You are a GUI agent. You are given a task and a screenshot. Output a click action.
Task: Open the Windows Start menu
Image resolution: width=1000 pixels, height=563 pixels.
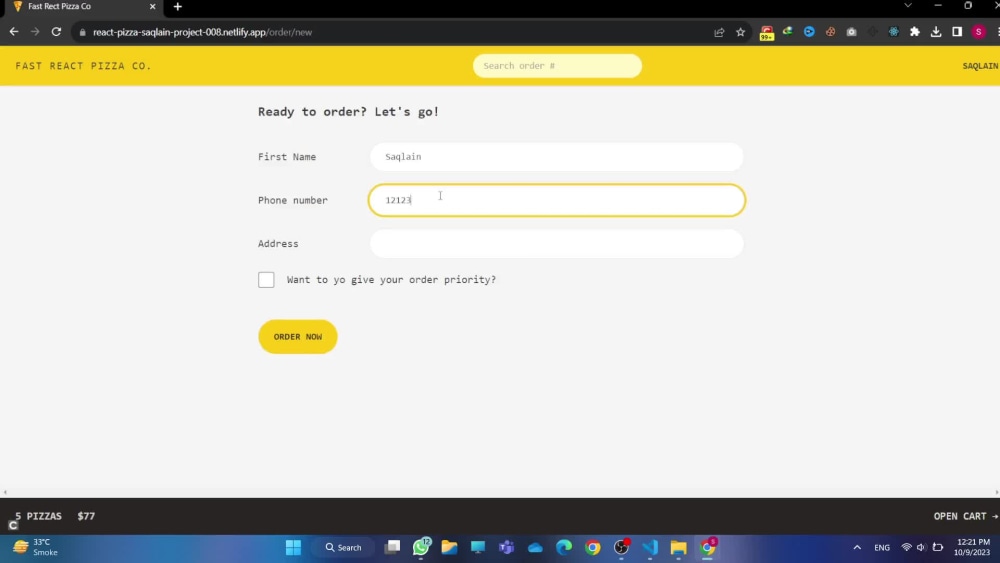(x=293, y=547)
